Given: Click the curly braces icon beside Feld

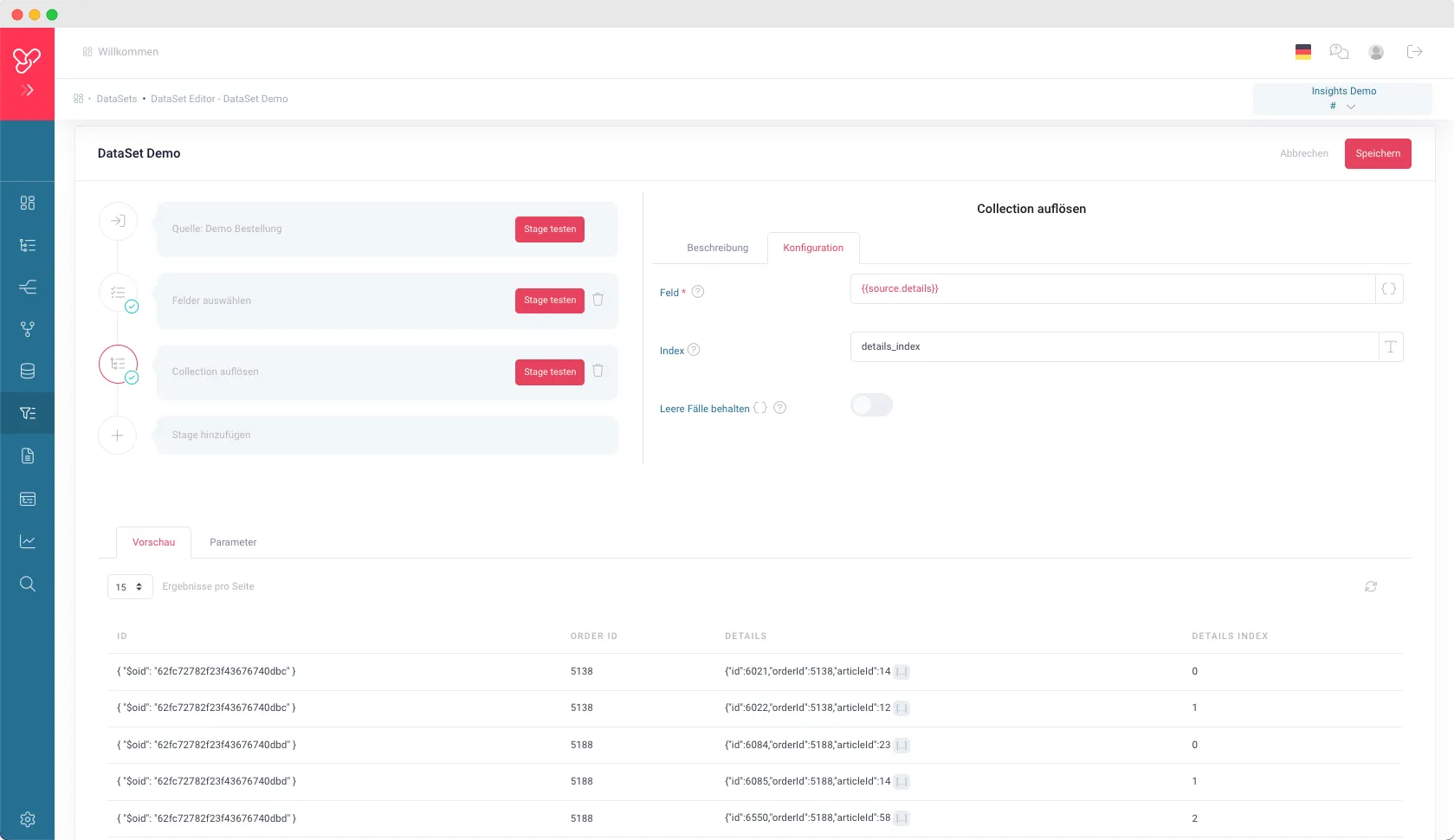Looking at the screenshot, I should click(1389, 288).
